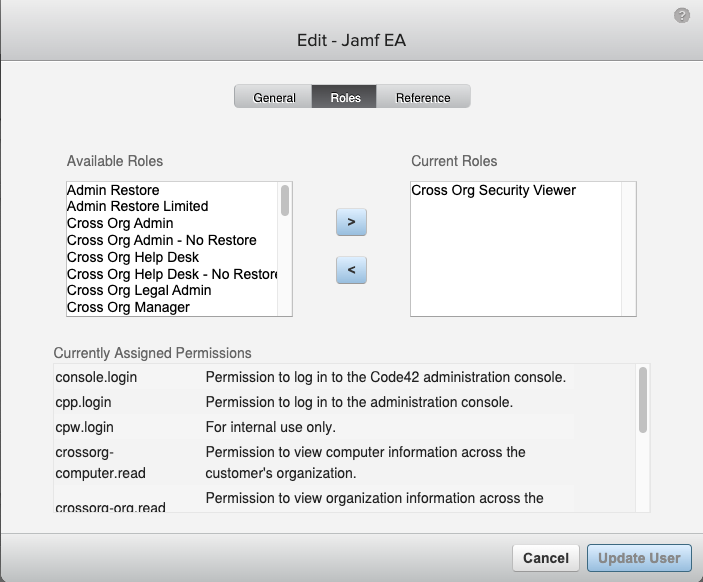The height and width of the screenshot is (582, 703).
Task: Click the remove role left arrow button
Action: (351, 270)
